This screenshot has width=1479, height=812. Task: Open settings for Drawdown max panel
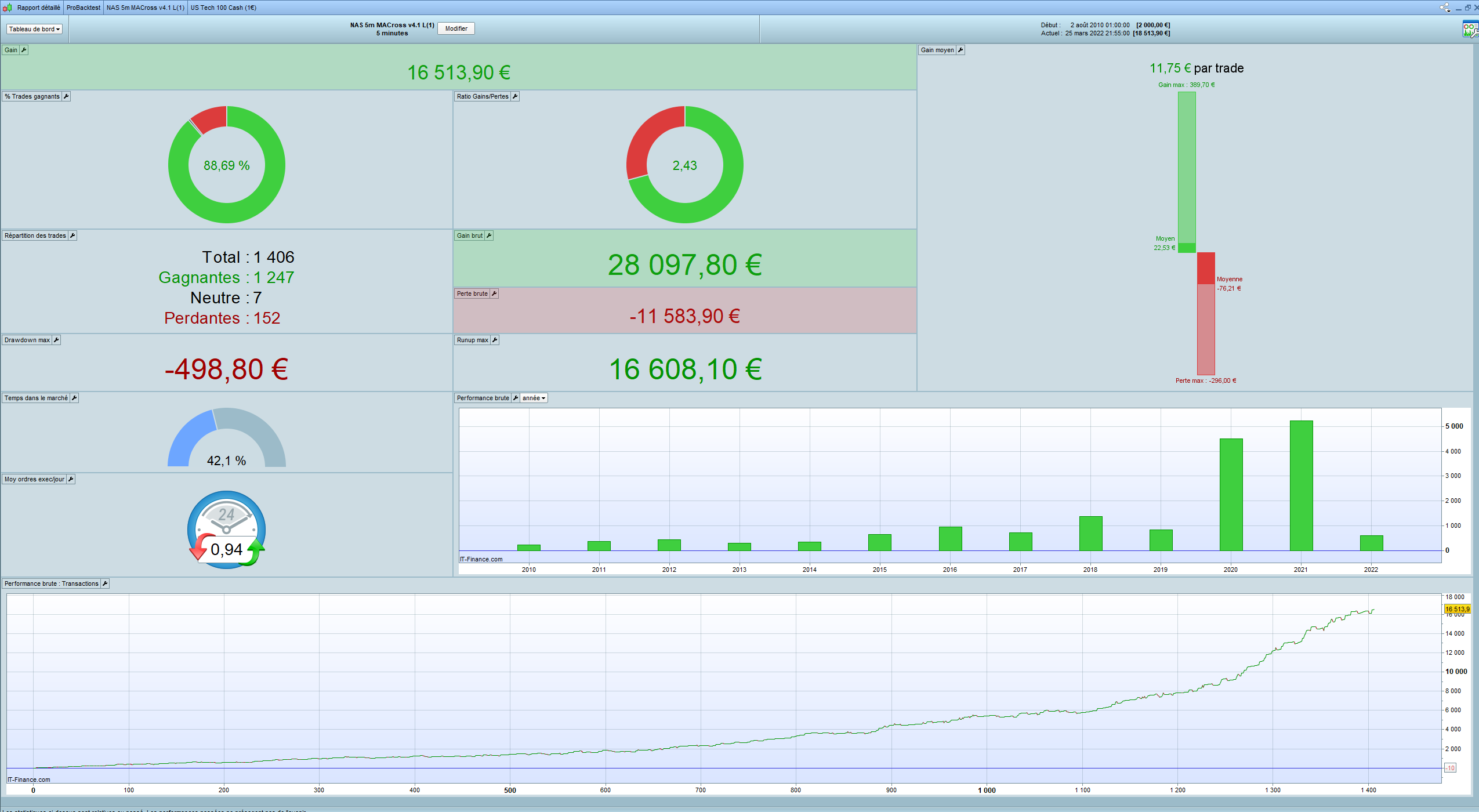click(x=56, y=340)
